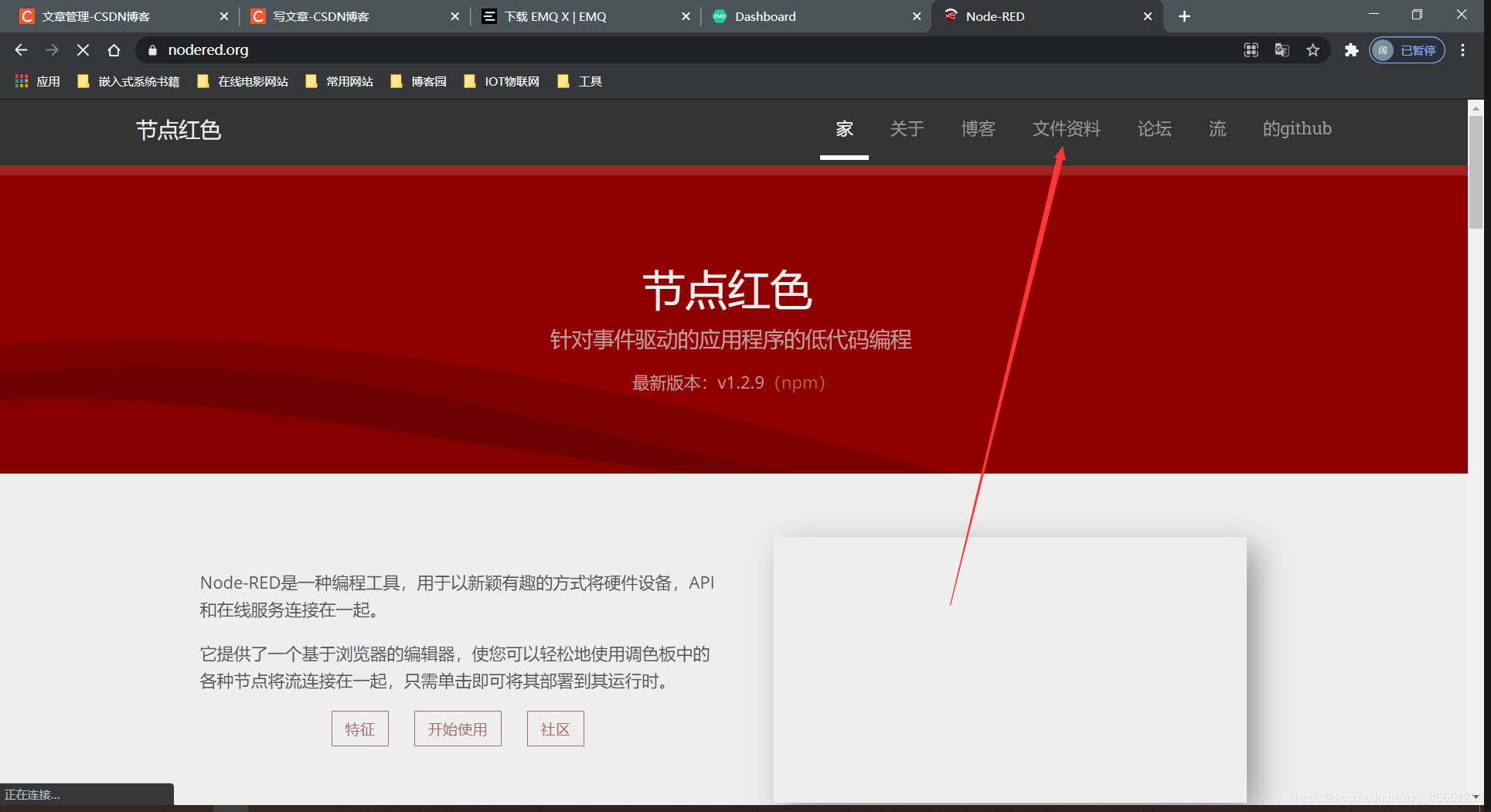Close the Node-RED tab
Image resolution: width=1491 pixels, height=812 pixels.
tap(1148, 16)
